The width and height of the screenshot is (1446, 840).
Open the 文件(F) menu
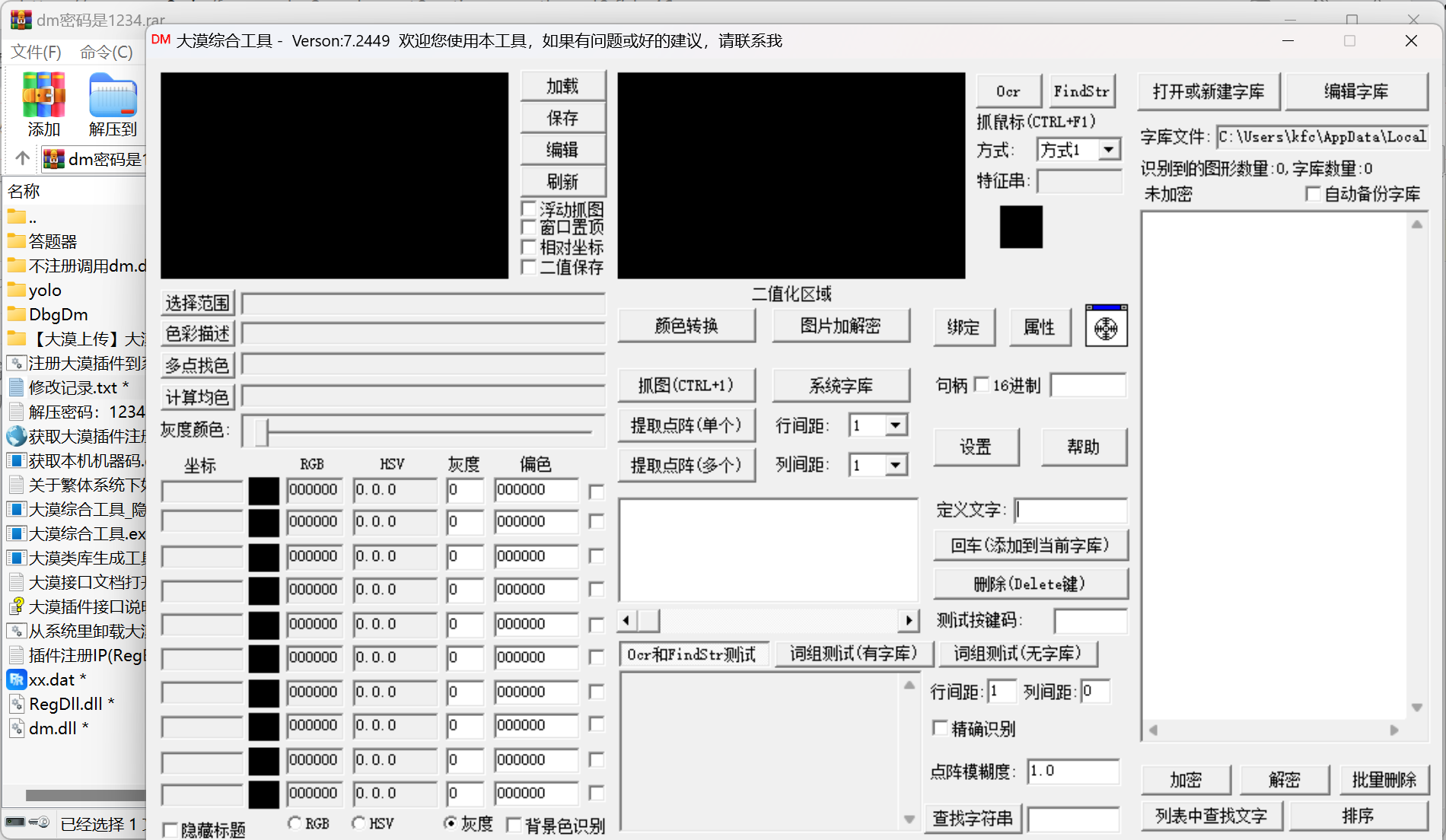pyautogui.click(x=36, y=52)
